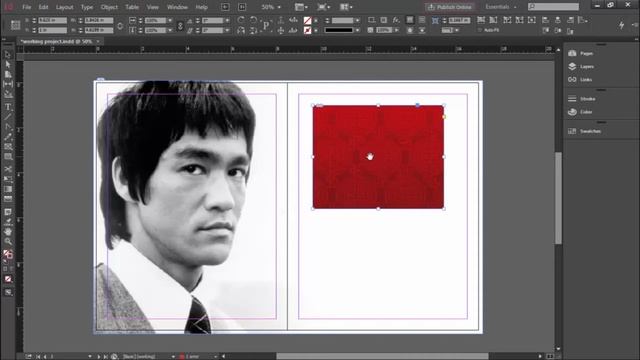Open the File menu
This screenshot has width=640, height=360.
(27, 7)
